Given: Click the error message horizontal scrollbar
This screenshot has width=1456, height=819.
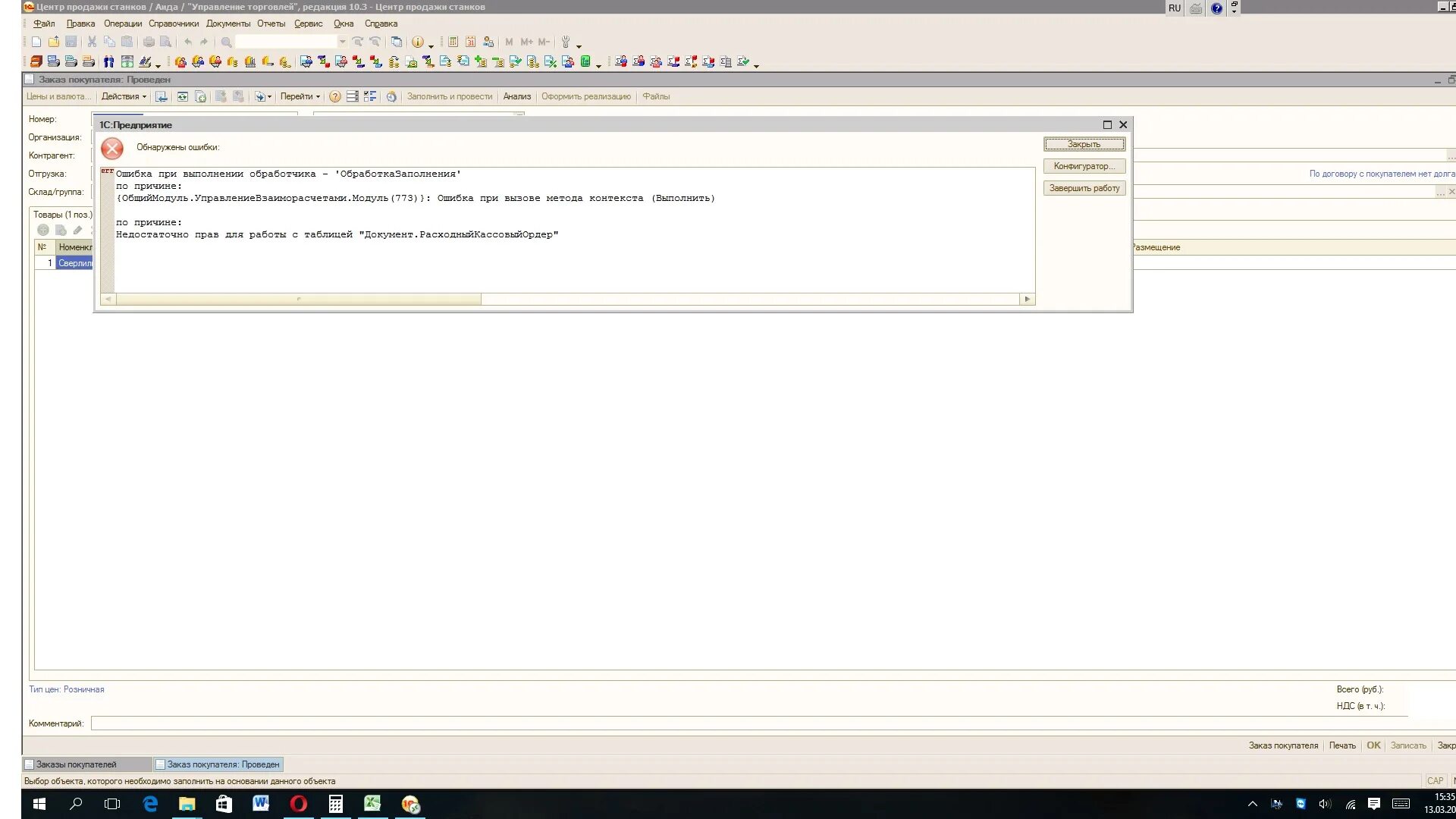Looking at the screenshot, I should (298, 300).
